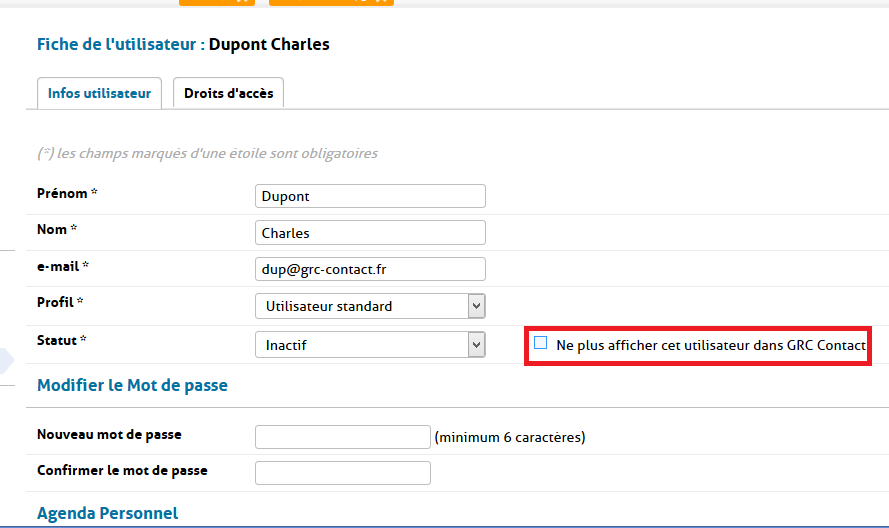Click into the Prénom field containing Dupont

coord(370,196)
